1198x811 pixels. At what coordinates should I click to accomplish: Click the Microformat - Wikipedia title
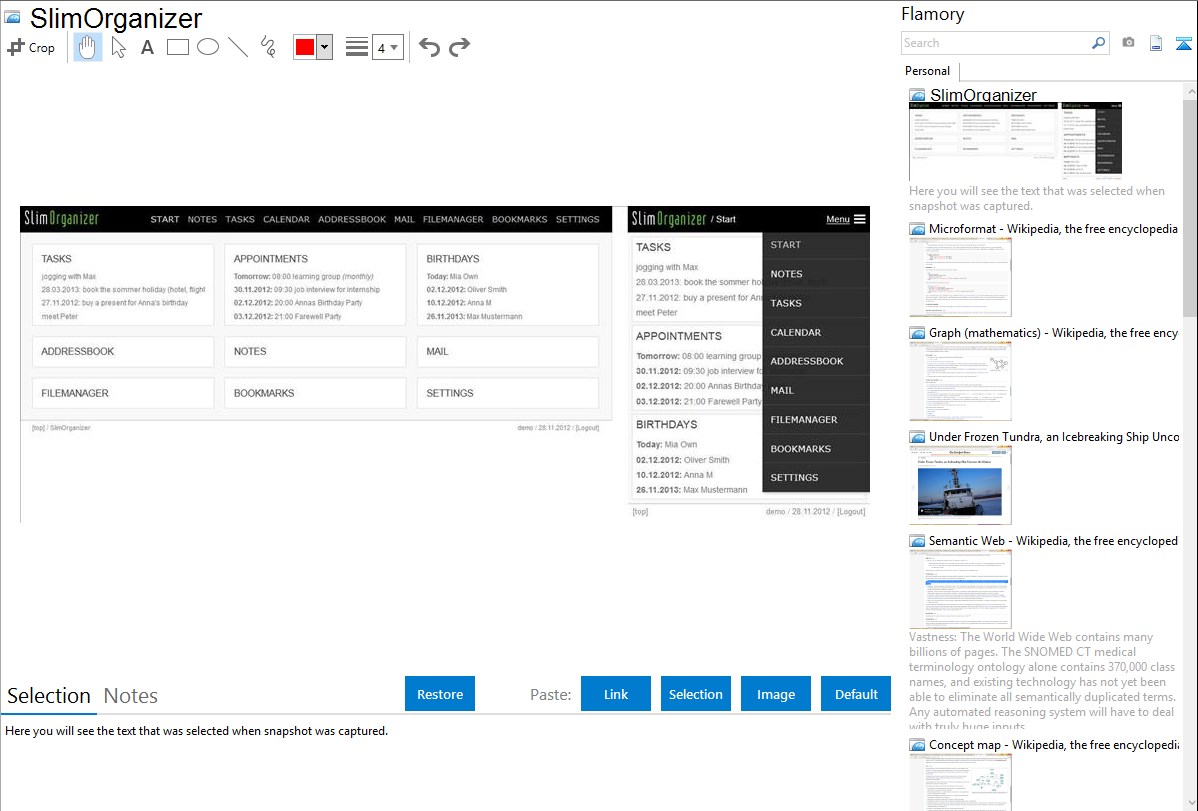pyautogui.click(x=1053, y=229)
